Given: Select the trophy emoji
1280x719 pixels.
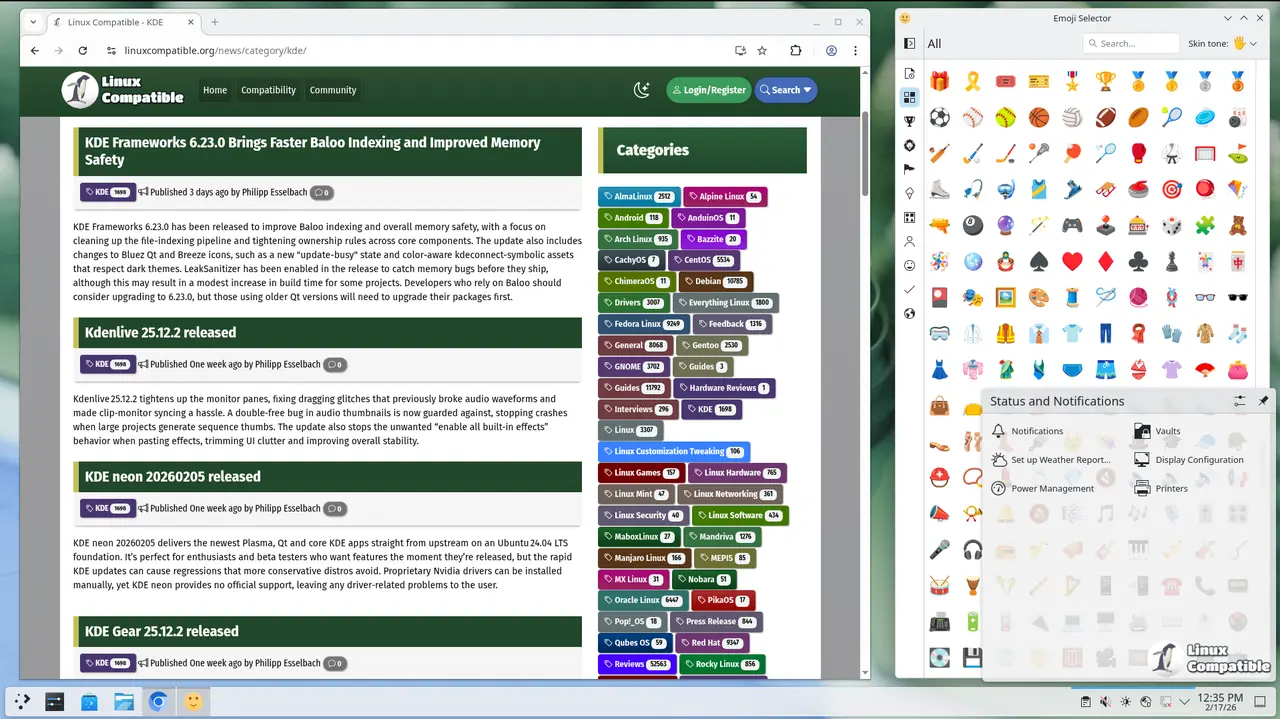Looking at the screenshot, I should point(1105,81).
